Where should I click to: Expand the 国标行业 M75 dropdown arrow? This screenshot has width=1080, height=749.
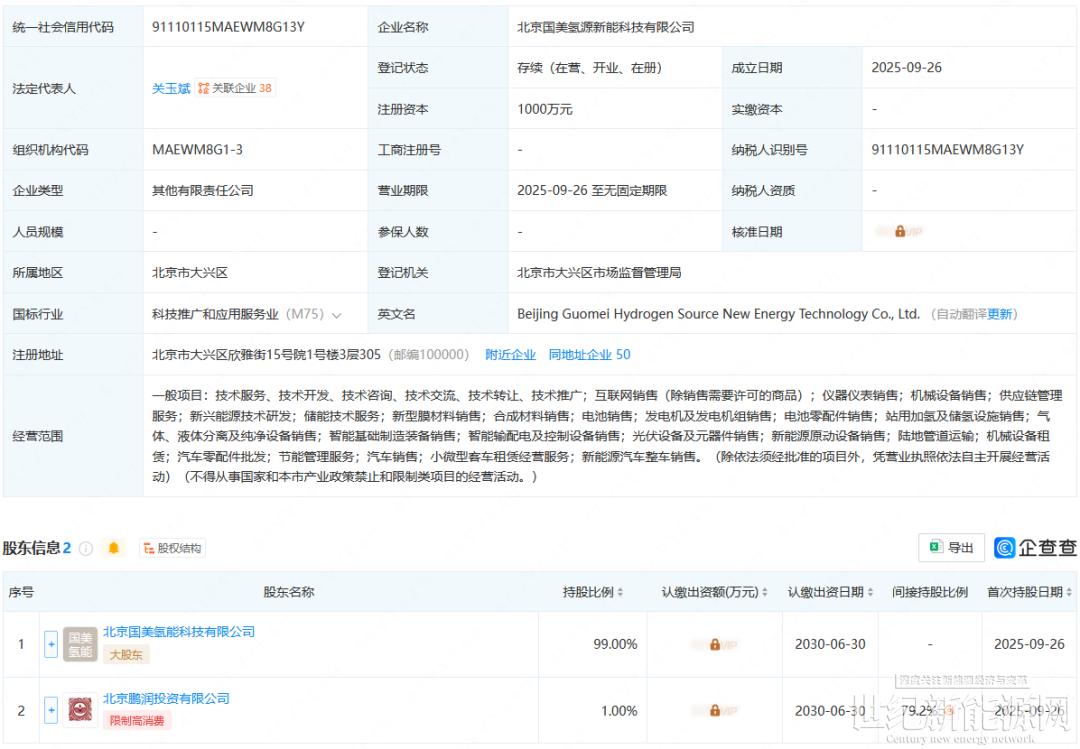click(337, 315)
